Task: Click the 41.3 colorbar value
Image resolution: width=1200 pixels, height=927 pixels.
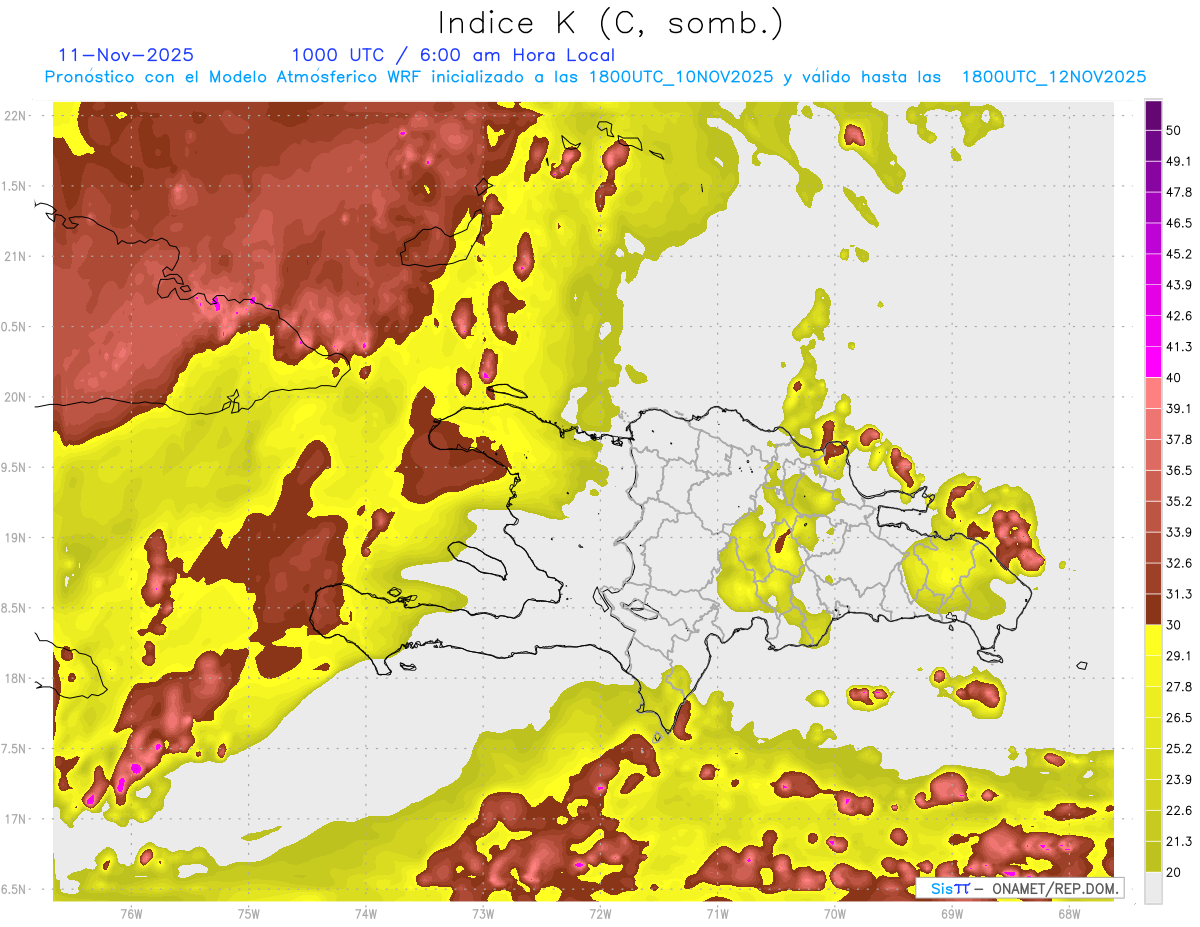Action: click(1179, 348)
